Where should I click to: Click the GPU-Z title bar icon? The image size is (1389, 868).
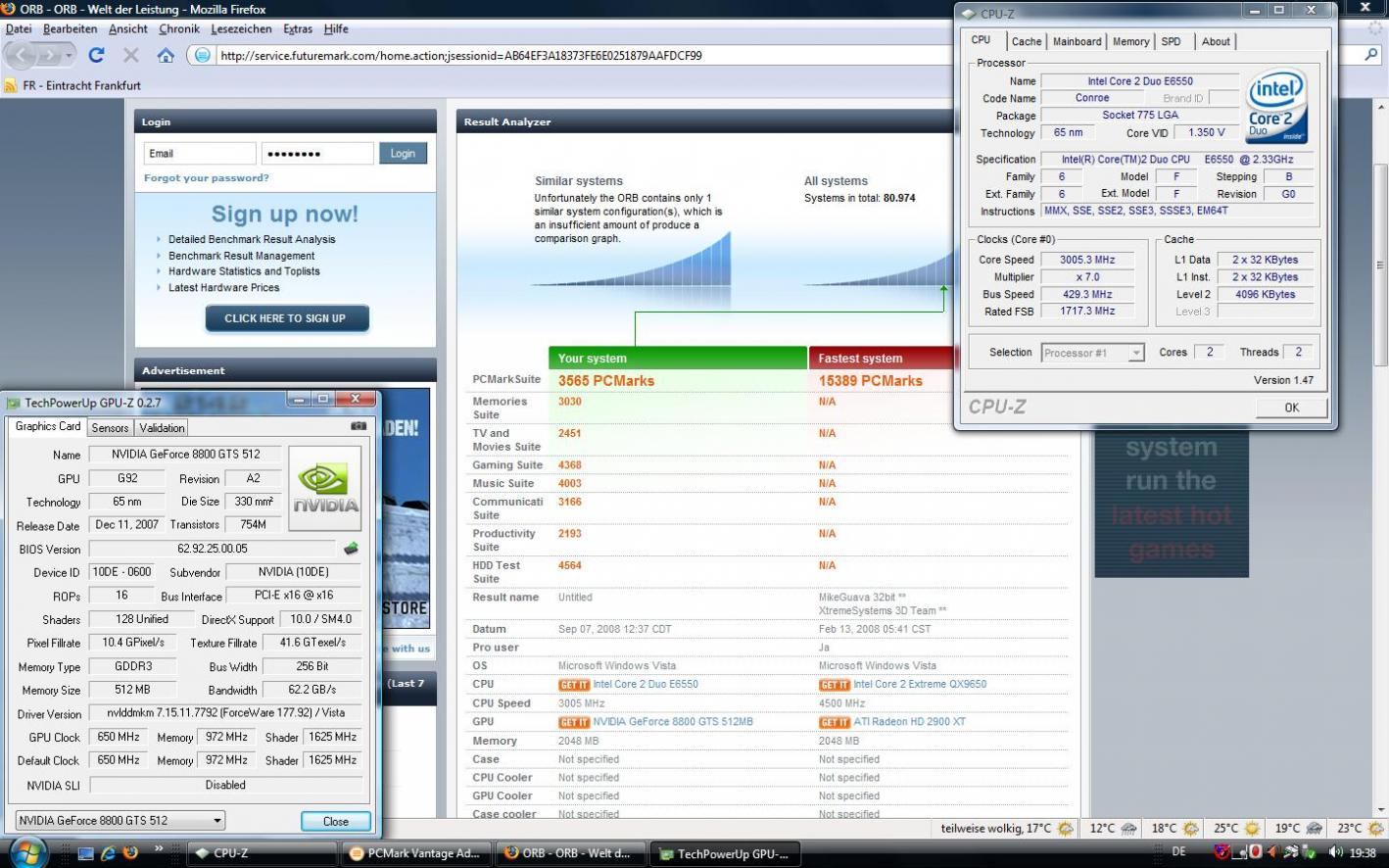(13, 403)
